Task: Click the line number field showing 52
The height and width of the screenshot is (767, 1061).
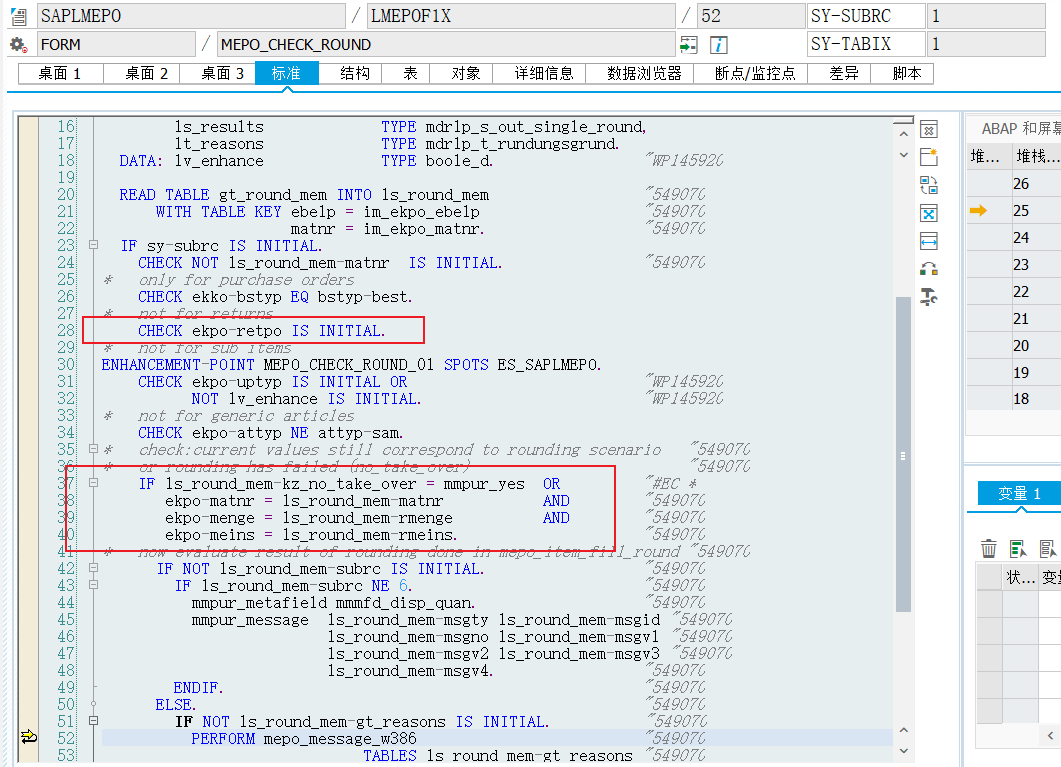Action: click(751, 16)
